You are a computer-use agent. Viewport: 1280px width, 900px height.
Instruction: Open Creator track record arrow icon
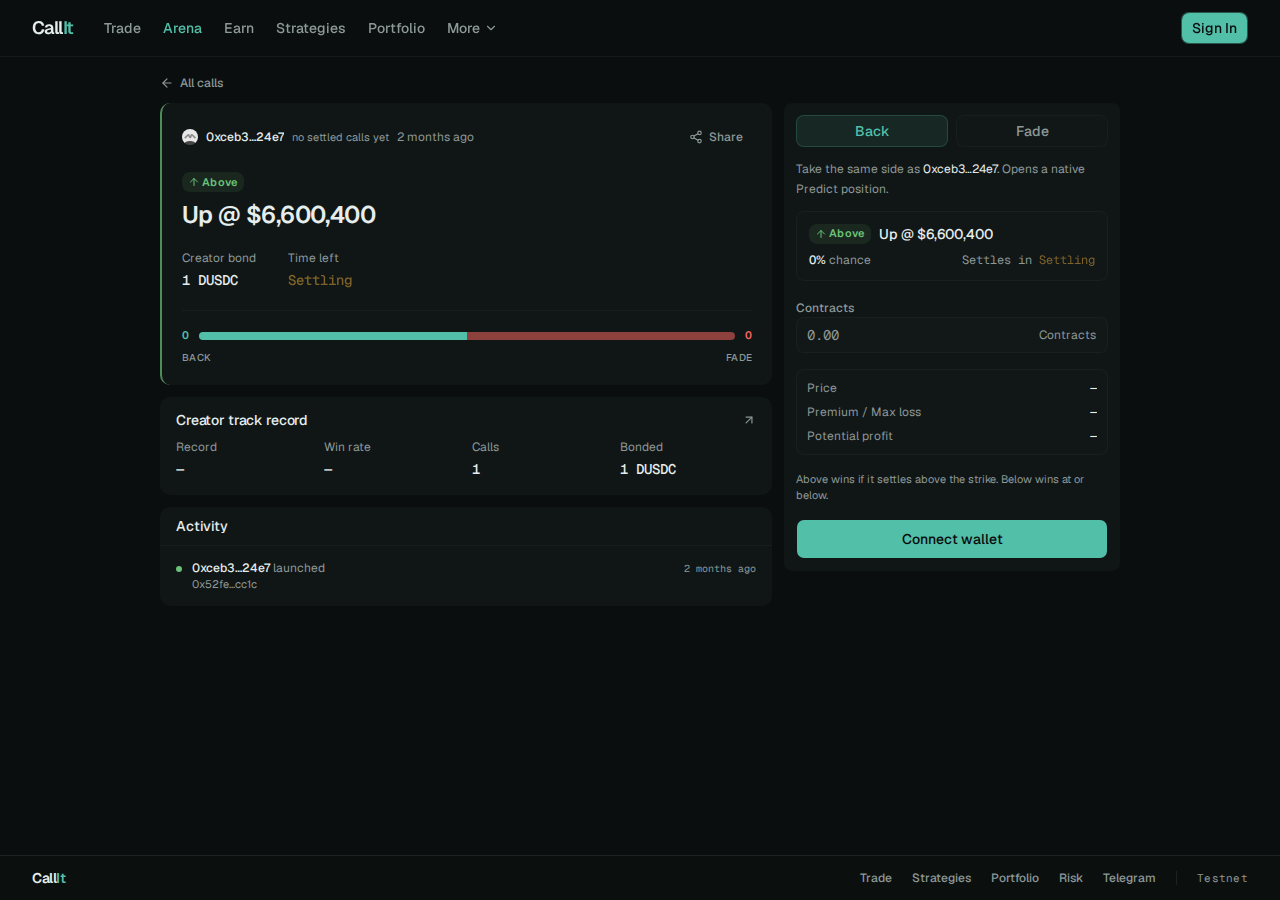pos(749,420)
